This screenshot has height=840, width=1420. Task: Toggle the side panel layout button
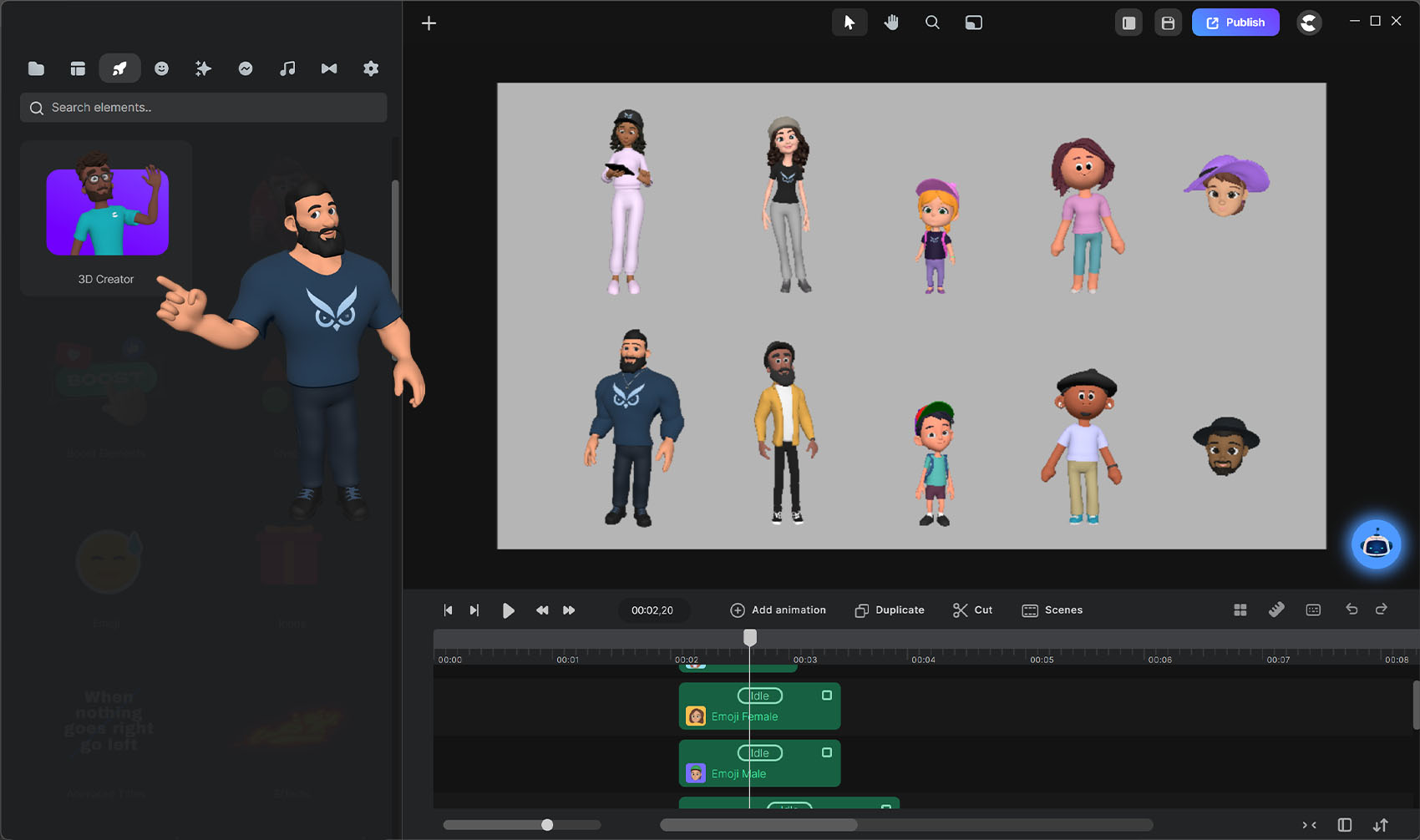(1128, 23)
